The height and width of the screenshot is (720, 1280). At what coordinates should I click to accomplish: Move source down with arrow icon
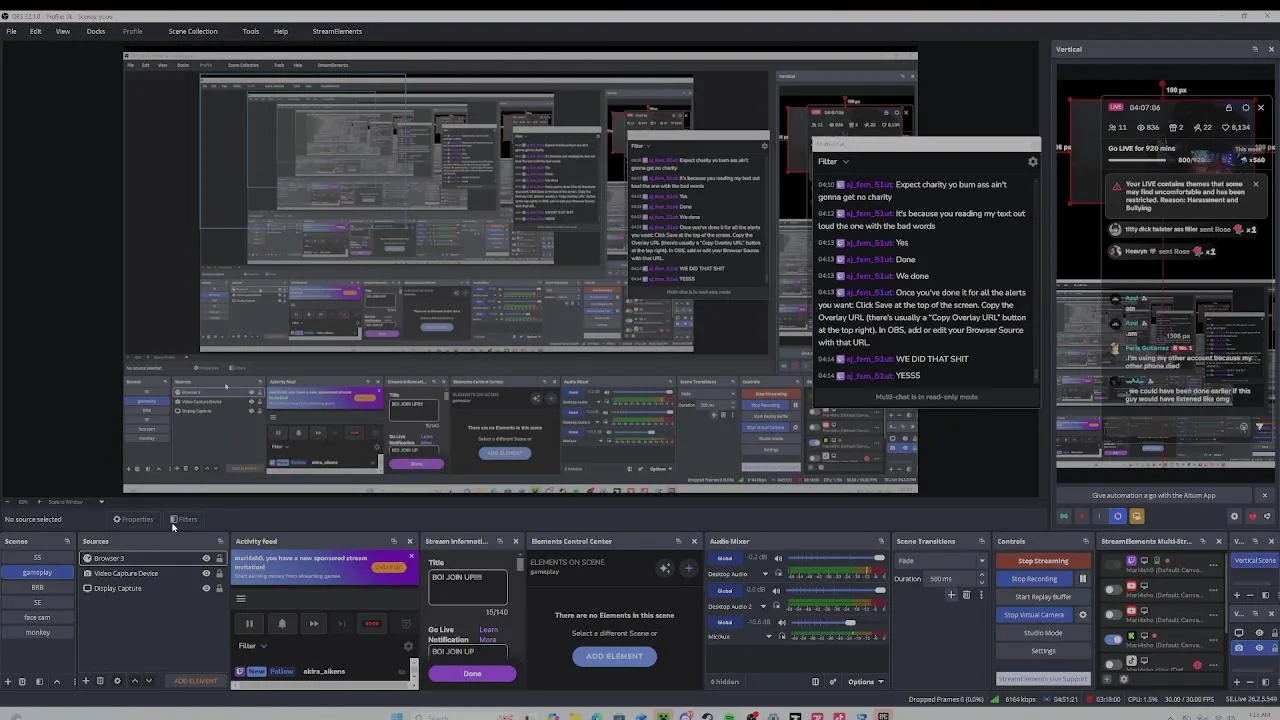[149, 681]
